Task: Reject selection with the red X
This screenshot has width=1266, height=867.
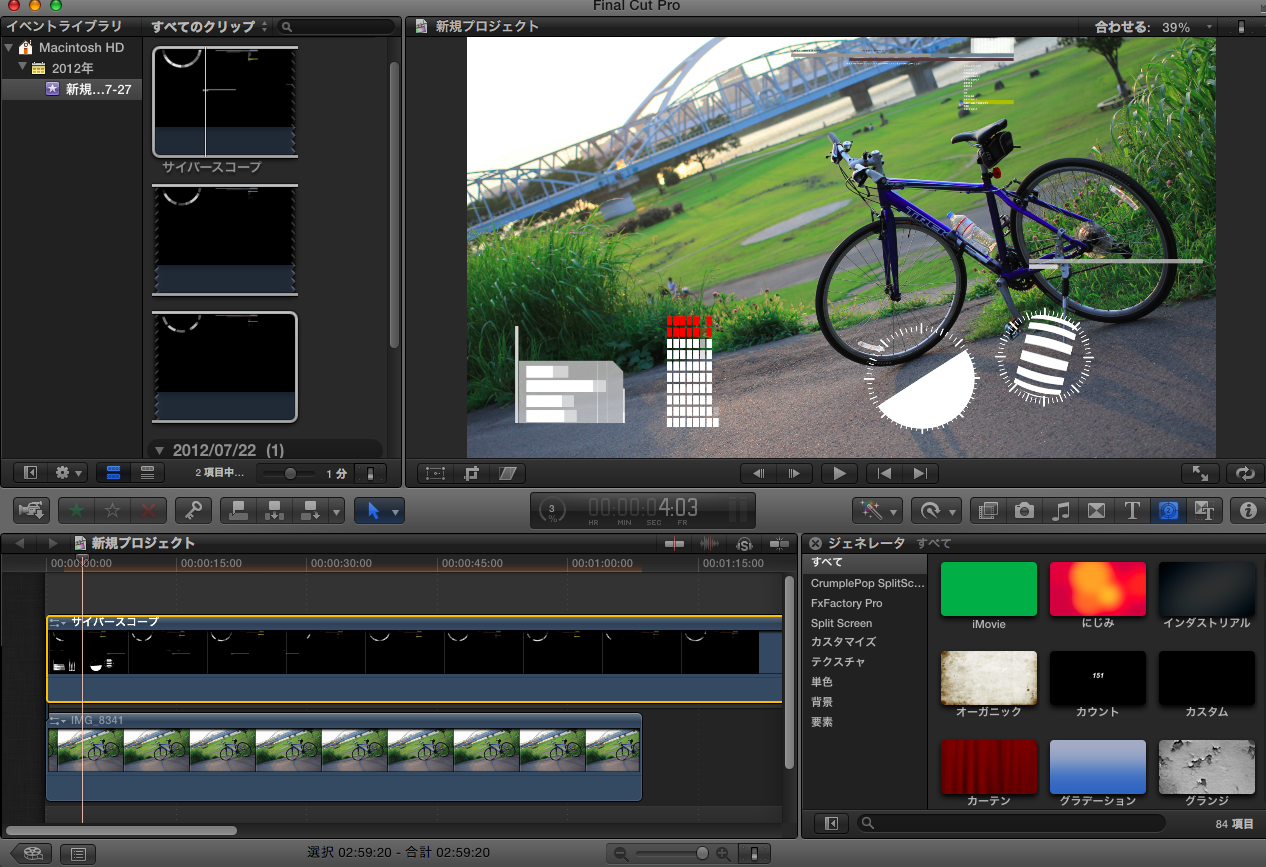Action: click(148, 510)
